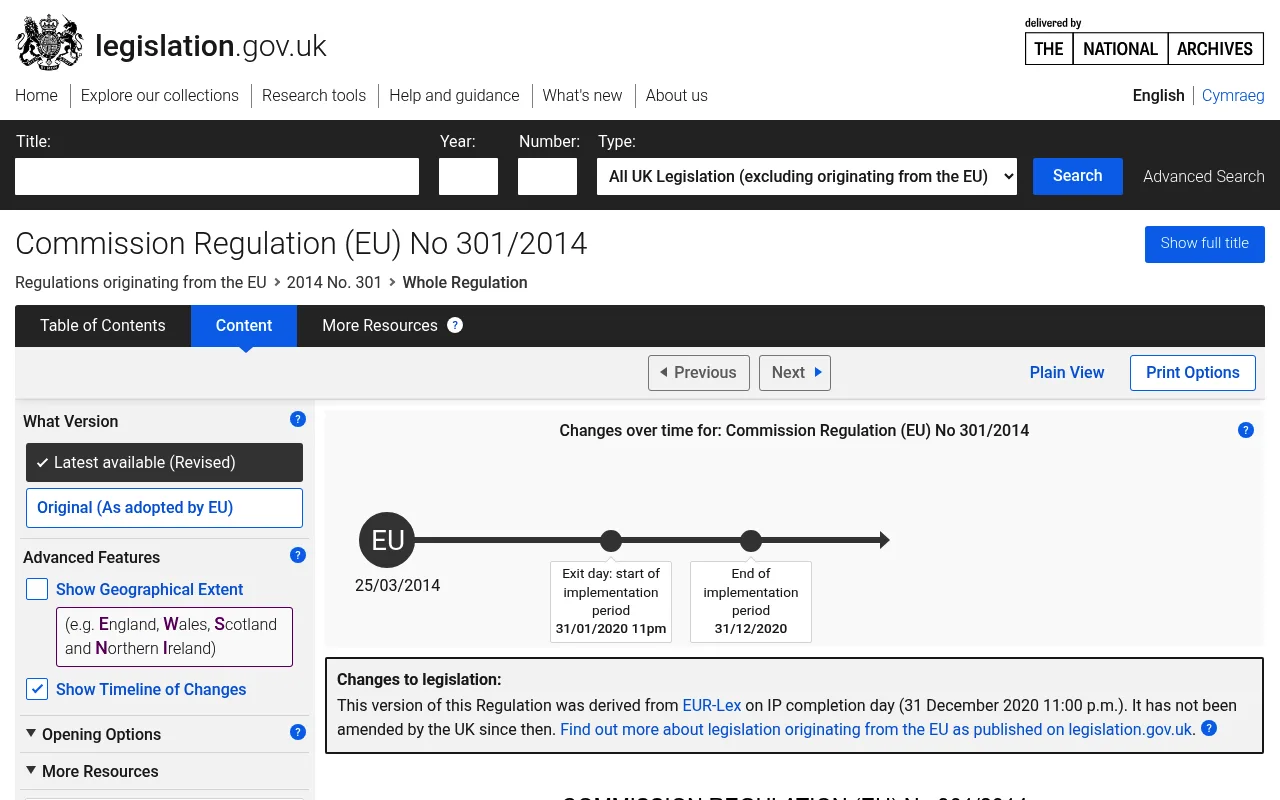This screenshot has width=1280, height=800.
Task: Select End of implementation period timeline point
Action: (751, 541)
